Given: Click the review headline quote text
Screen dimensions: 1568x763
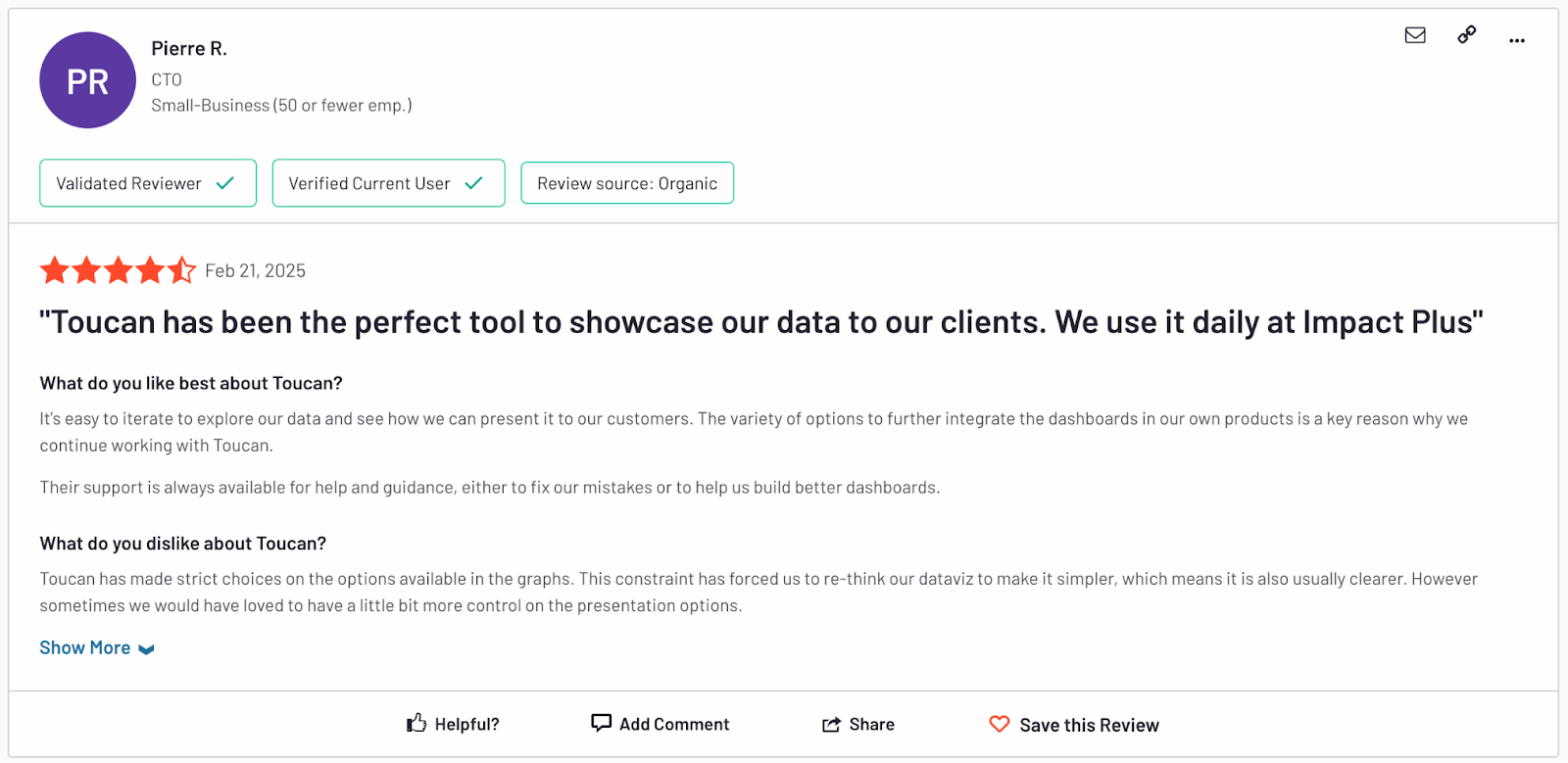Looking at the screenshot, I should (759, 321).
